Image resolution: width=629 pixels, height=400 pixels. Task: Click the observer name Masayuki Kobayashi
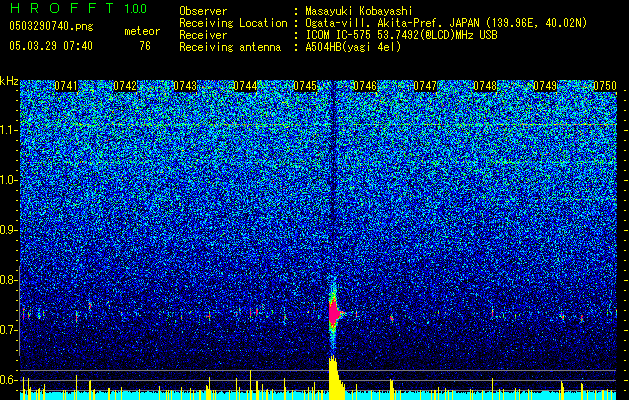coord(359,11)
